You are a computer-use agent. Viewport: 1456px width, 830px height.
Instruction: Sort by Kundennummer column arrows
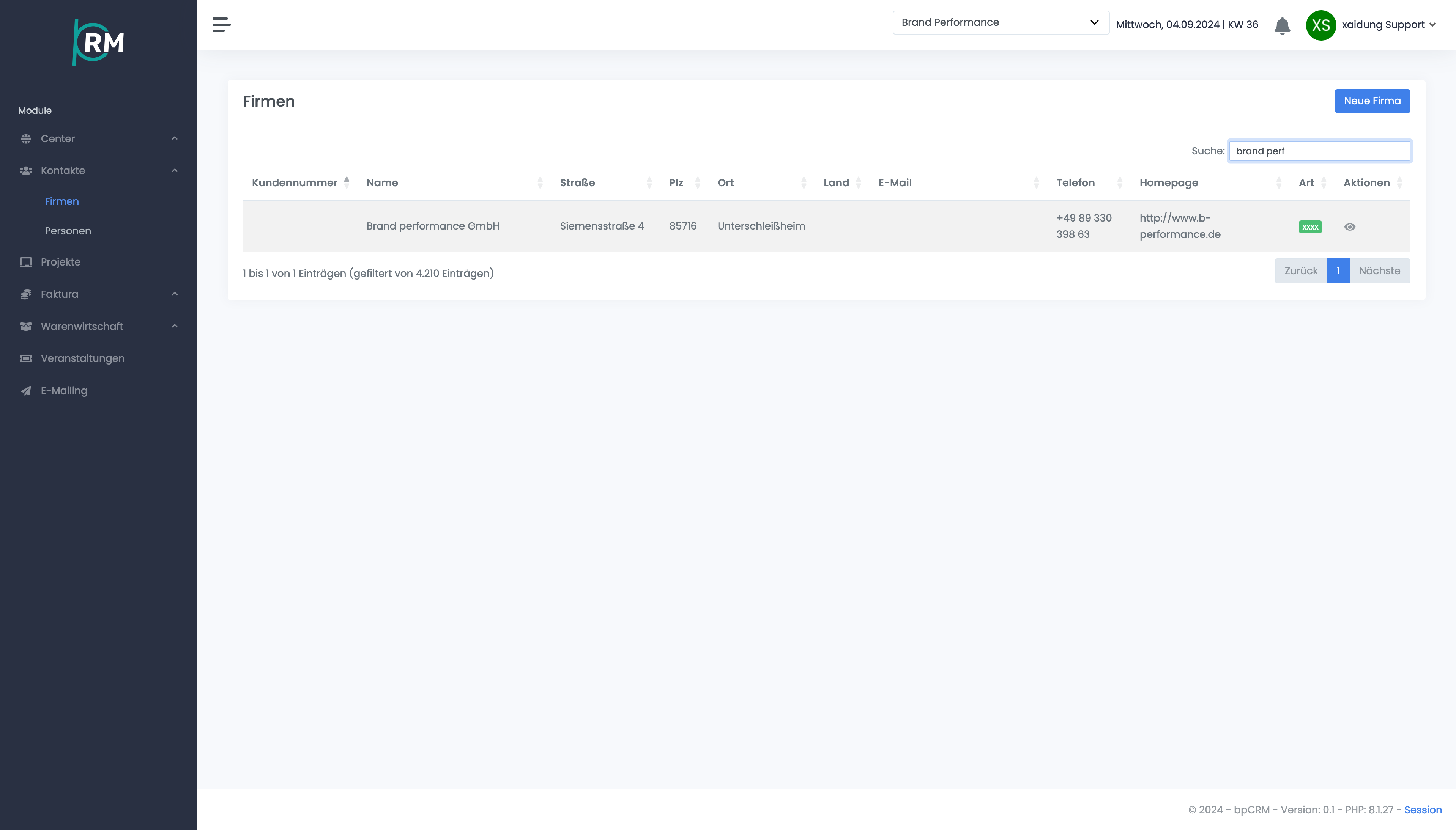pyautogui.click(x=346, y=182)
